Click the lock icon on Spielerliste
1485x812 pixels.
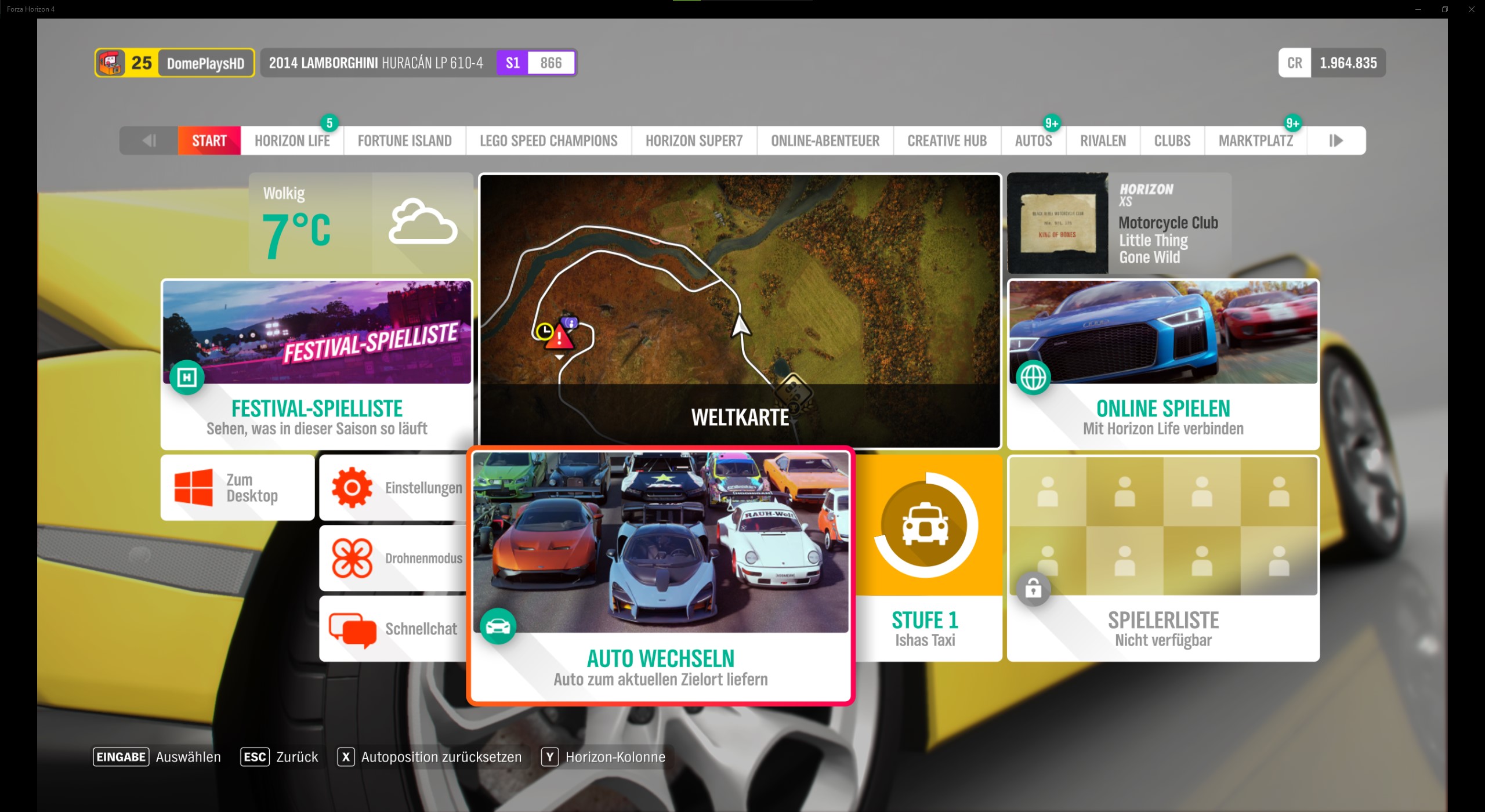(1033, 589)
